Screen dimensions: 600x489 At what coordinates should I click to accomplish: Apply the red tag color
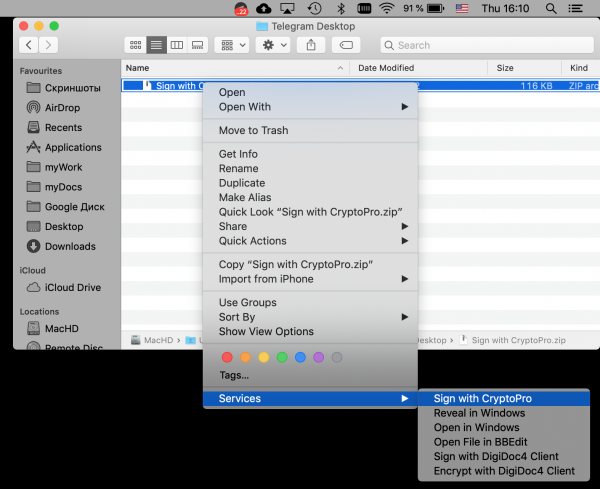click(x=227, y=357)
